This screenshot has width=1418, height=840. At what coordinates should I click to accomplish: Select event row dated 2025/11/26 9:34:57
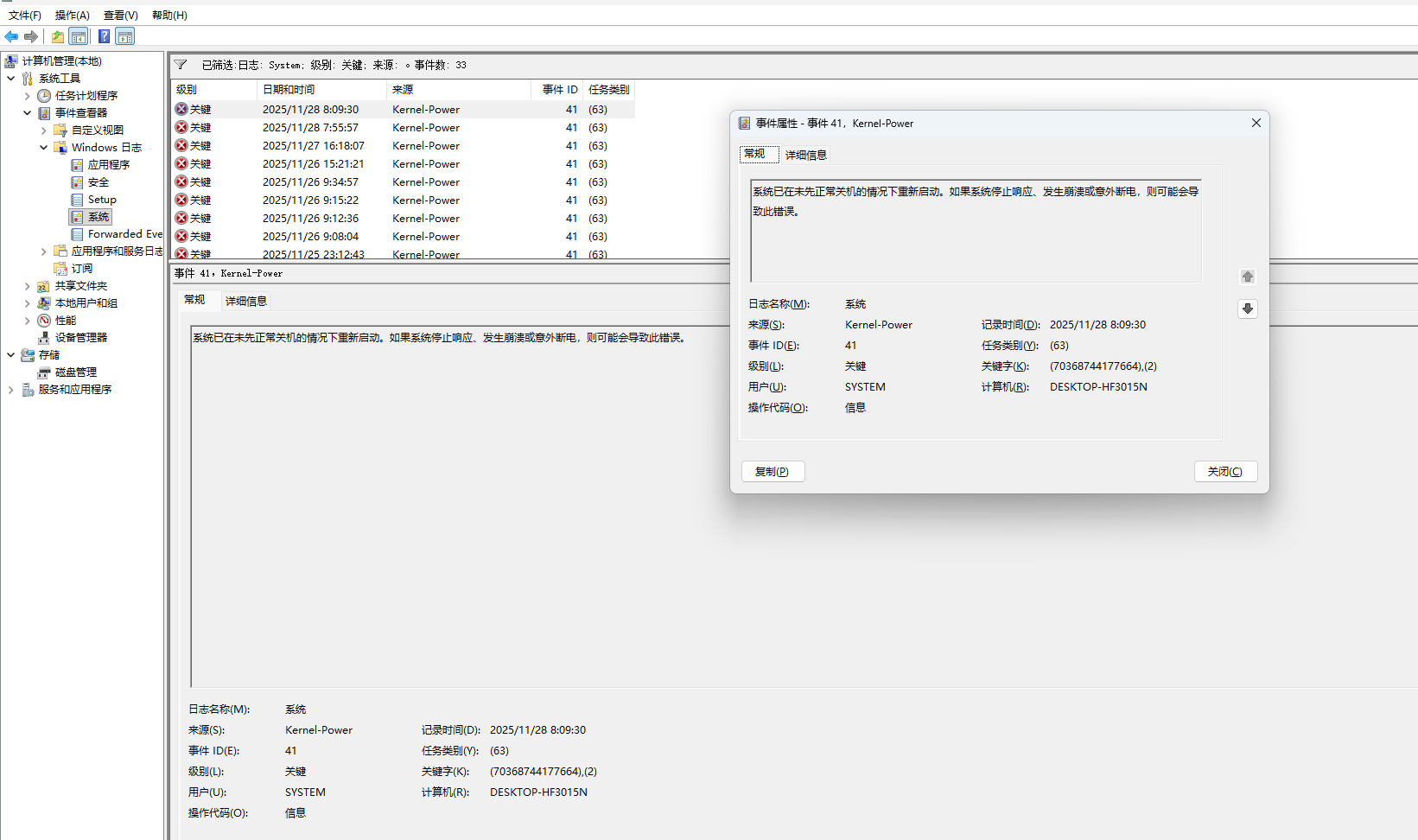(x=404, y=182)
